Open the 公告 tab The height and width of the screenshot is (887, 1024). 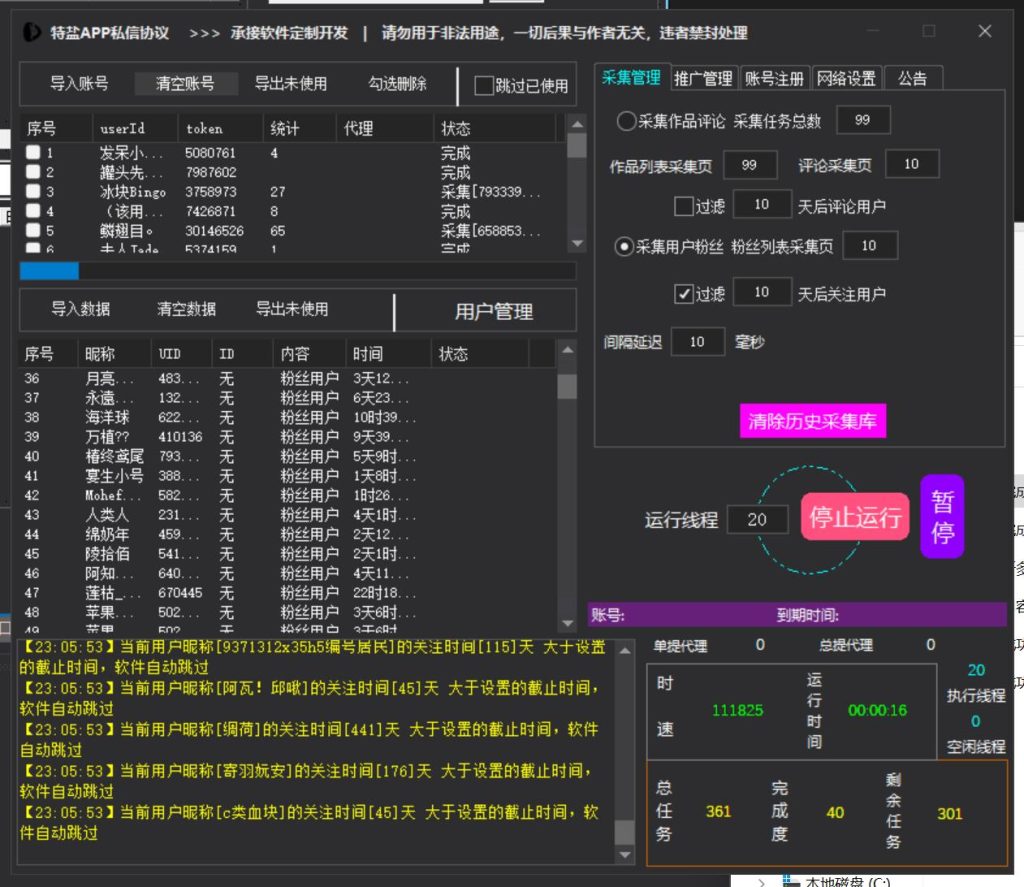point(912,78)
